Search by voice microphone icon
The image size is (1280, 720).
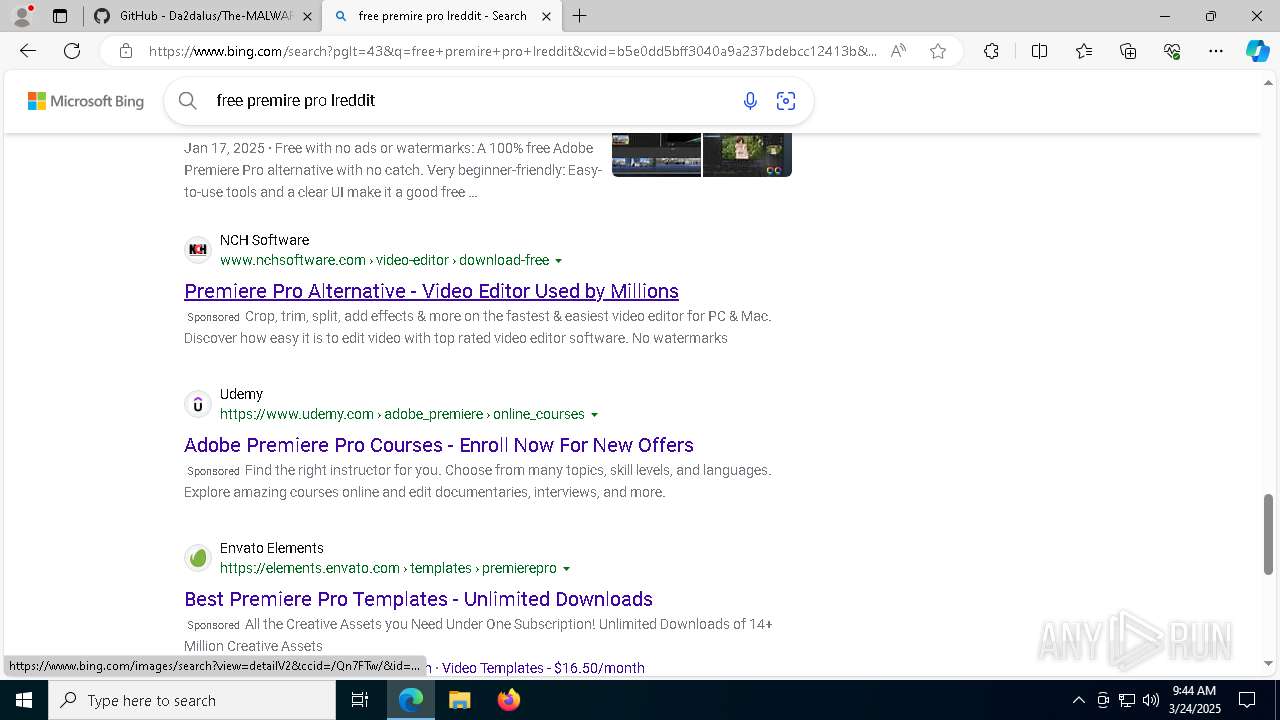750,100
